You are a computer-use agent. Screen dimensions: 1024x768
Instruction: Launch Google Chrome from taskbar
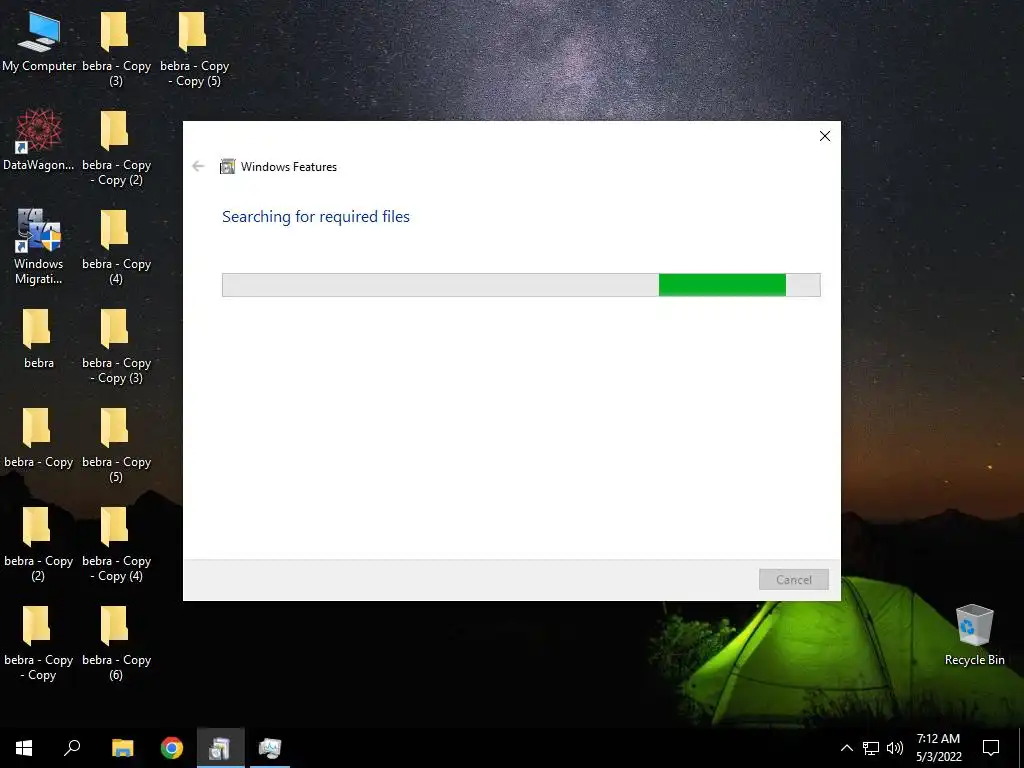[x=172, y=748]
